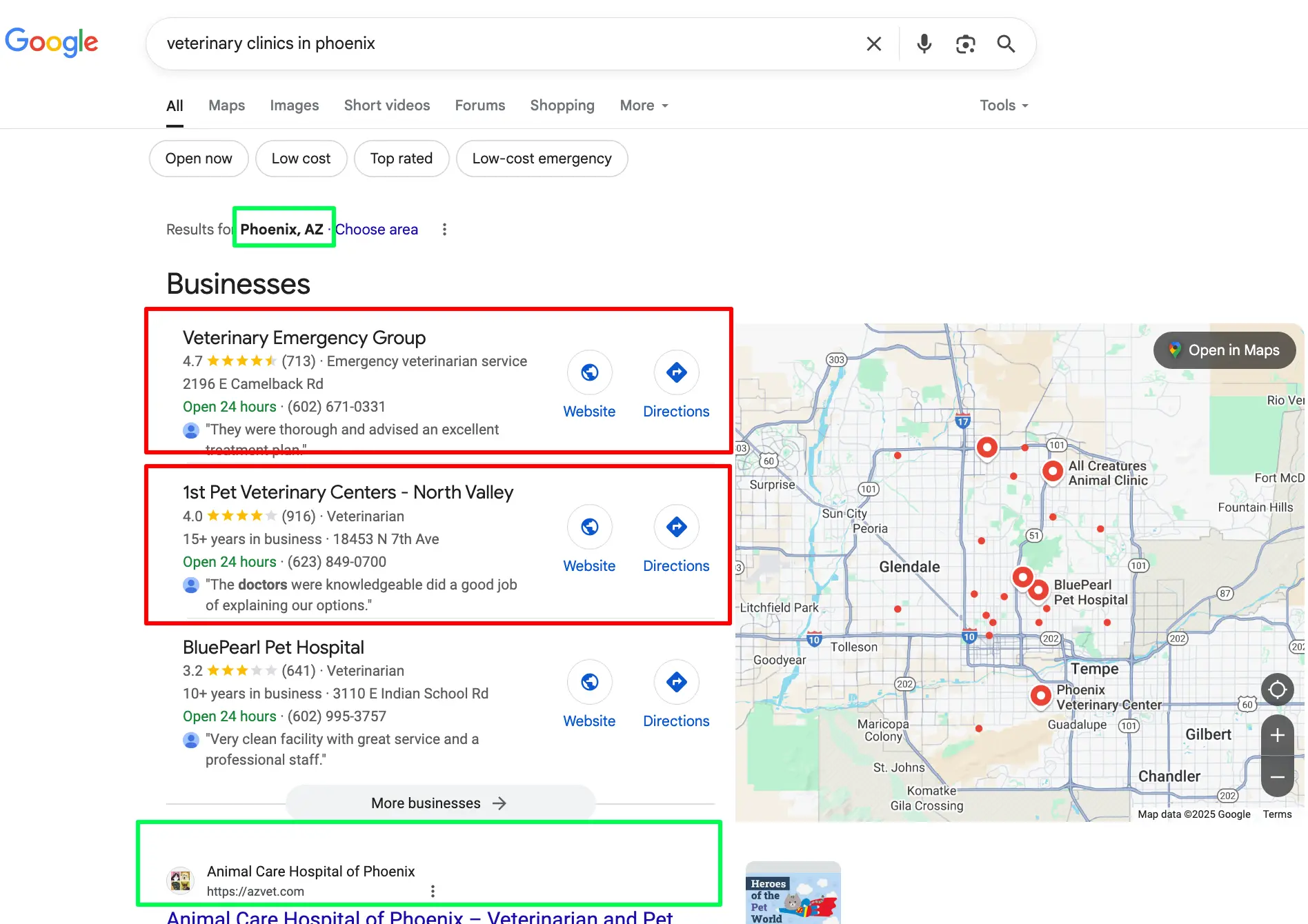This screenshot has width=1308, height=924.
Task: Open Veterinary Emergency Group website globe icon
Action: coord(589,372)
